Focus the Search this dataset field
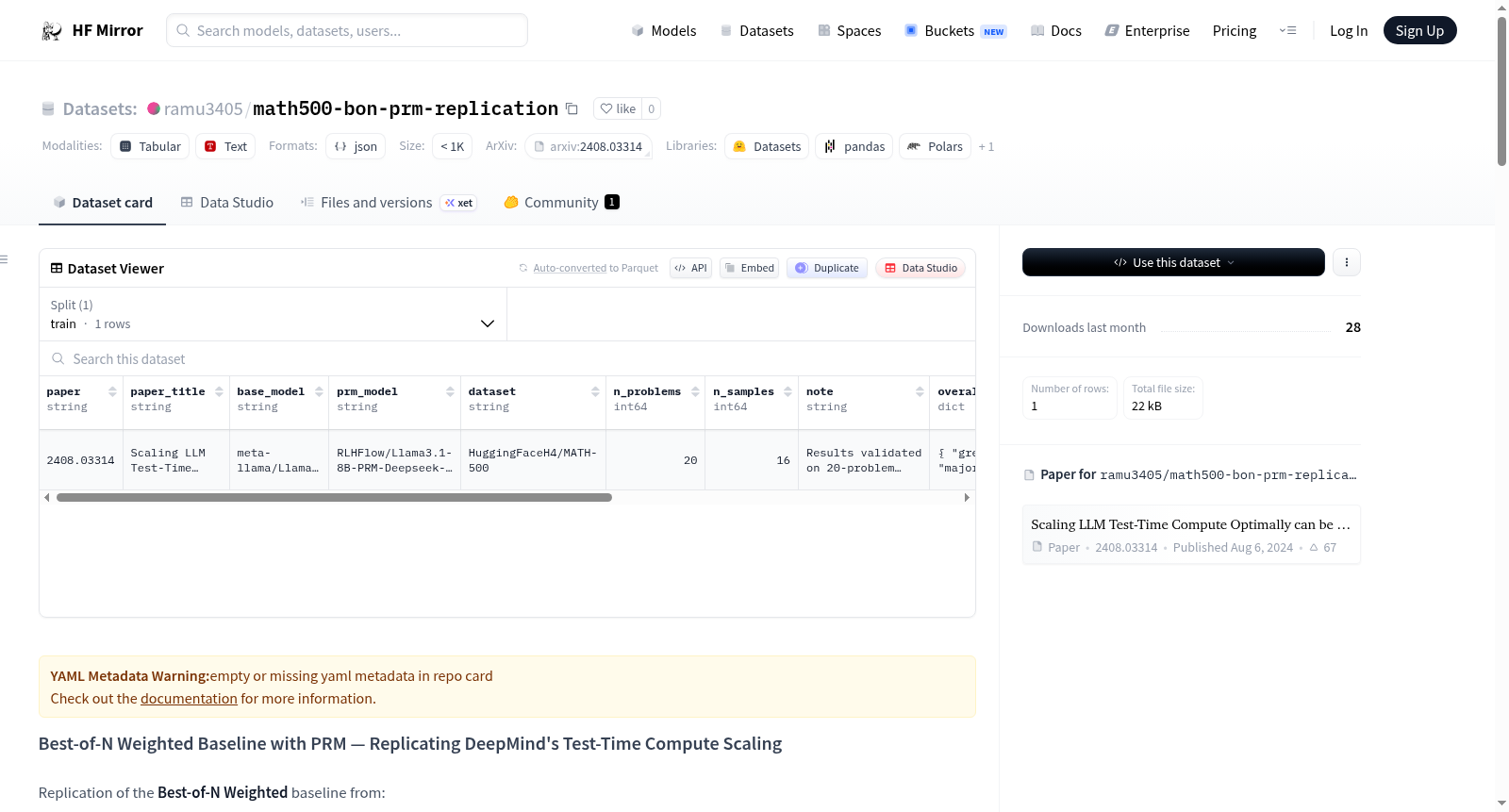Screen dimensions: 1509x812 507,358
